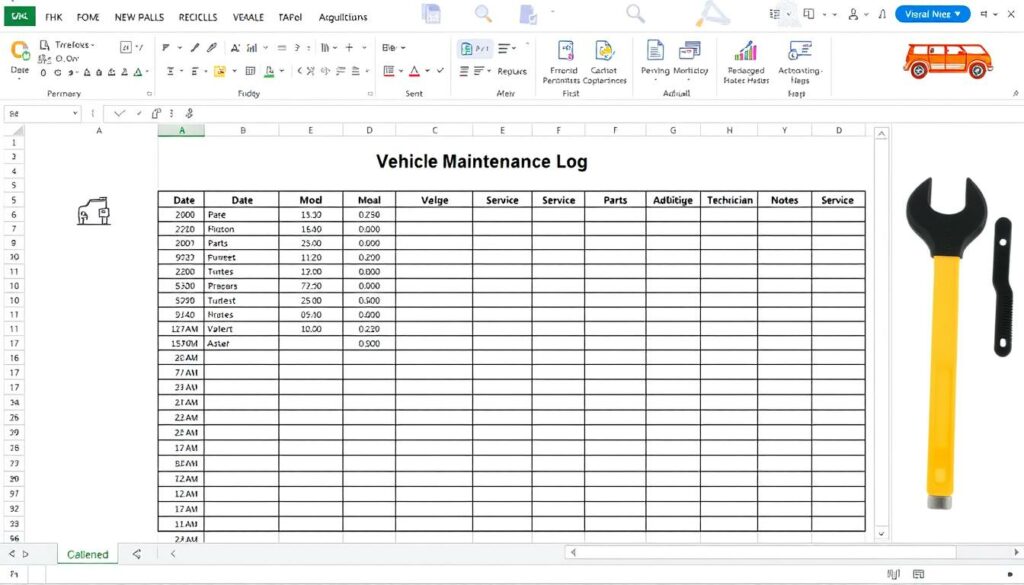The width and height of the screenshot is (1024, 585).
Task: Open the border style dropdown arrow
Action: (401, 71)
